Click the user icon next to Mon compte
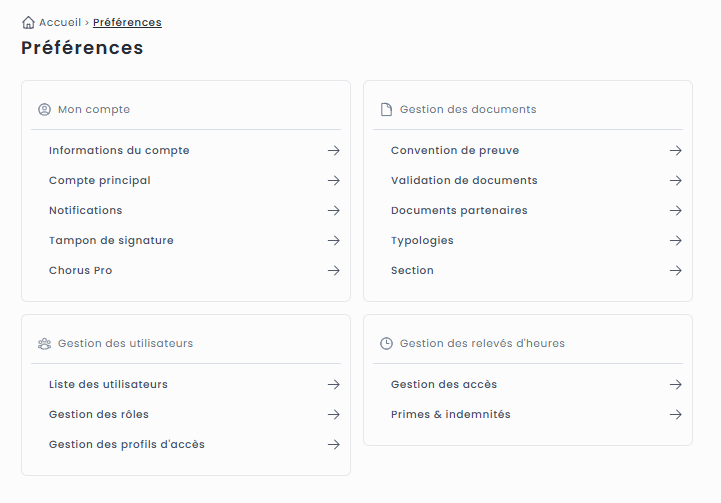Screen dimensions: 721x503 [x=44, y=110]
